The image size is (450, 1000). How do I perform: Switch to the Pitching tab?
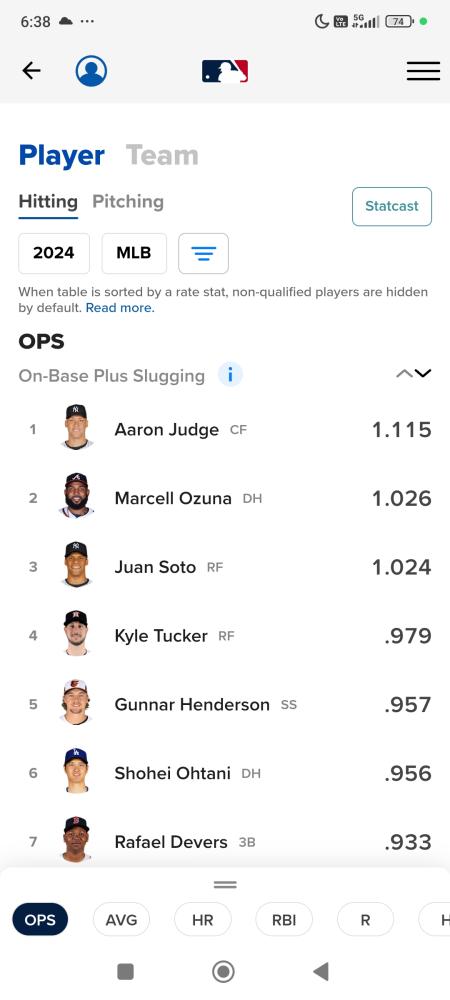pos(128,202)
